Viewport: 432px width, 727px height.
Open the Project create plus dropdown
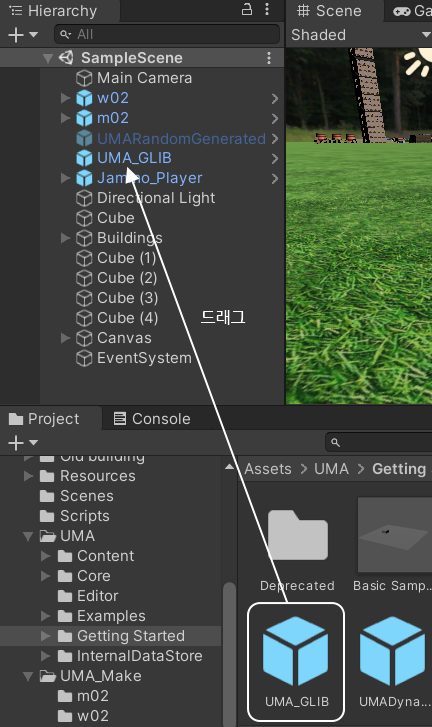[23, 443]
